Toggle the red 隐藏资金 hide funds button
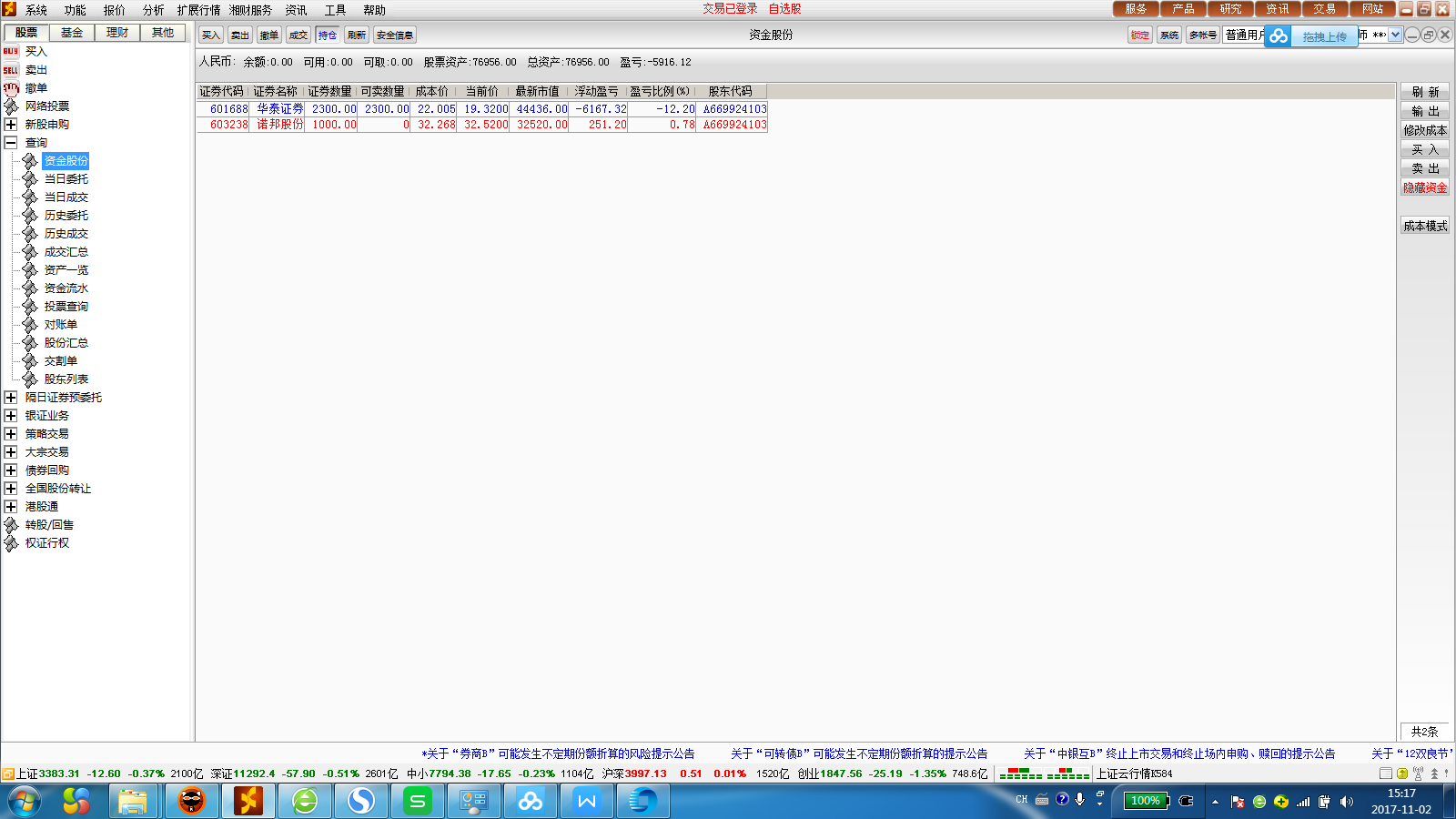 tap(1424, 187)
